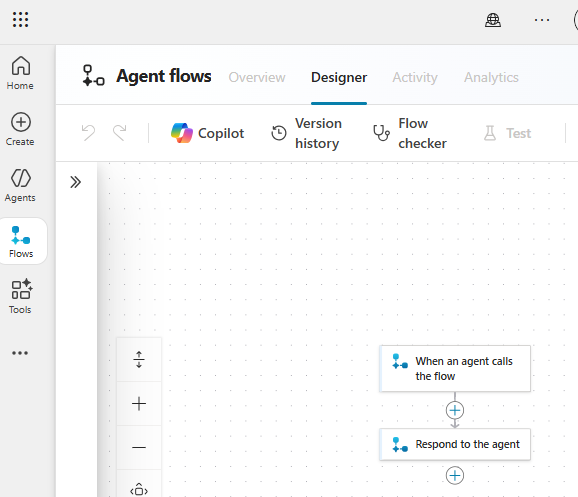Open the environment globe icon
This screenshot has width=578, height=497.
click(492, 20)
